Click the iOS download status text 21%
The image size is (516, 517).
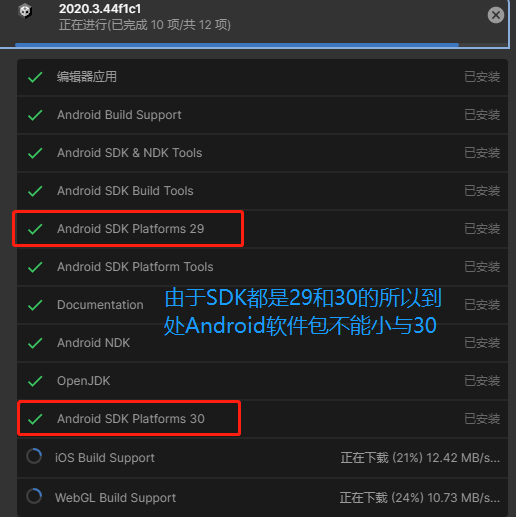point(420,458)
